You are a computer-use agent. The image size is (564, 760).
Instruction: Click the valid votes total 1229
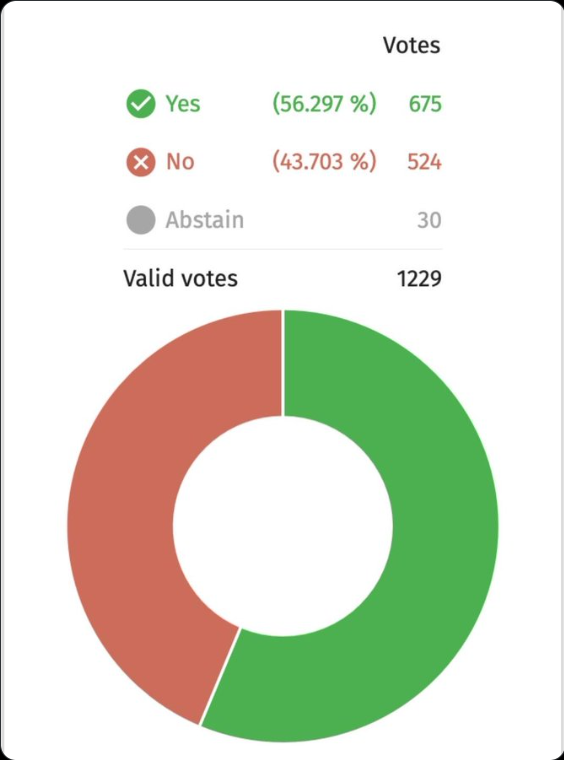pyautogui.click(x=419, y=279)
